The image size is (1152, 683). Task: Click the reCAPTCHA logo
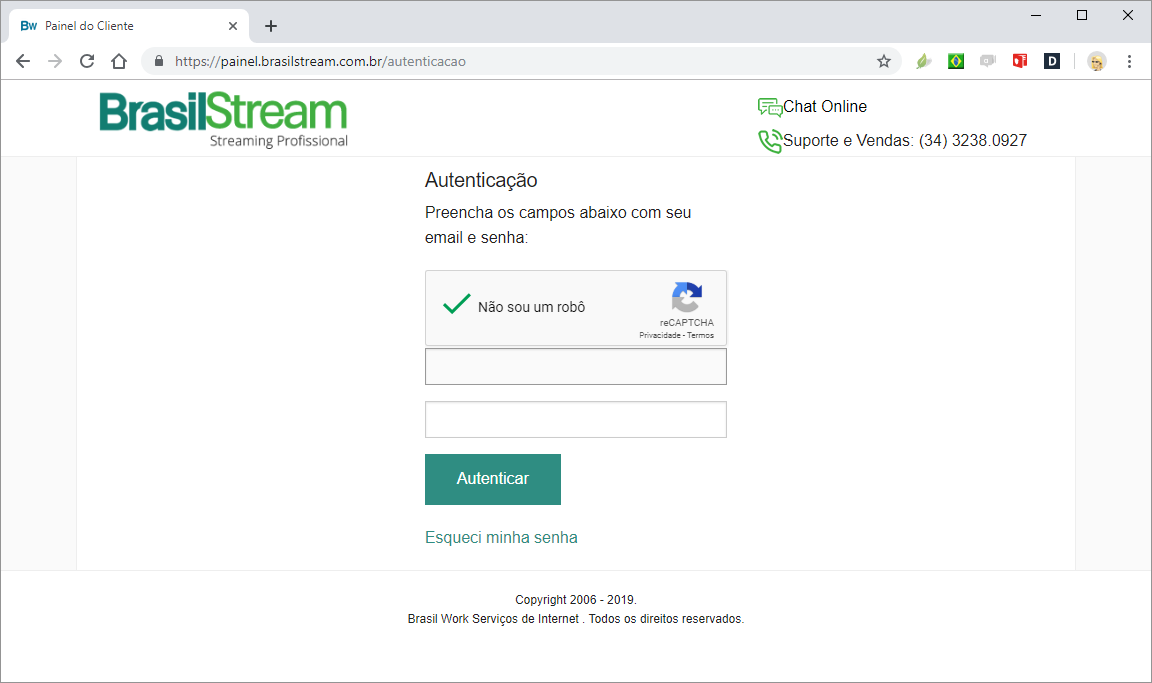click(x=687, y=297)
